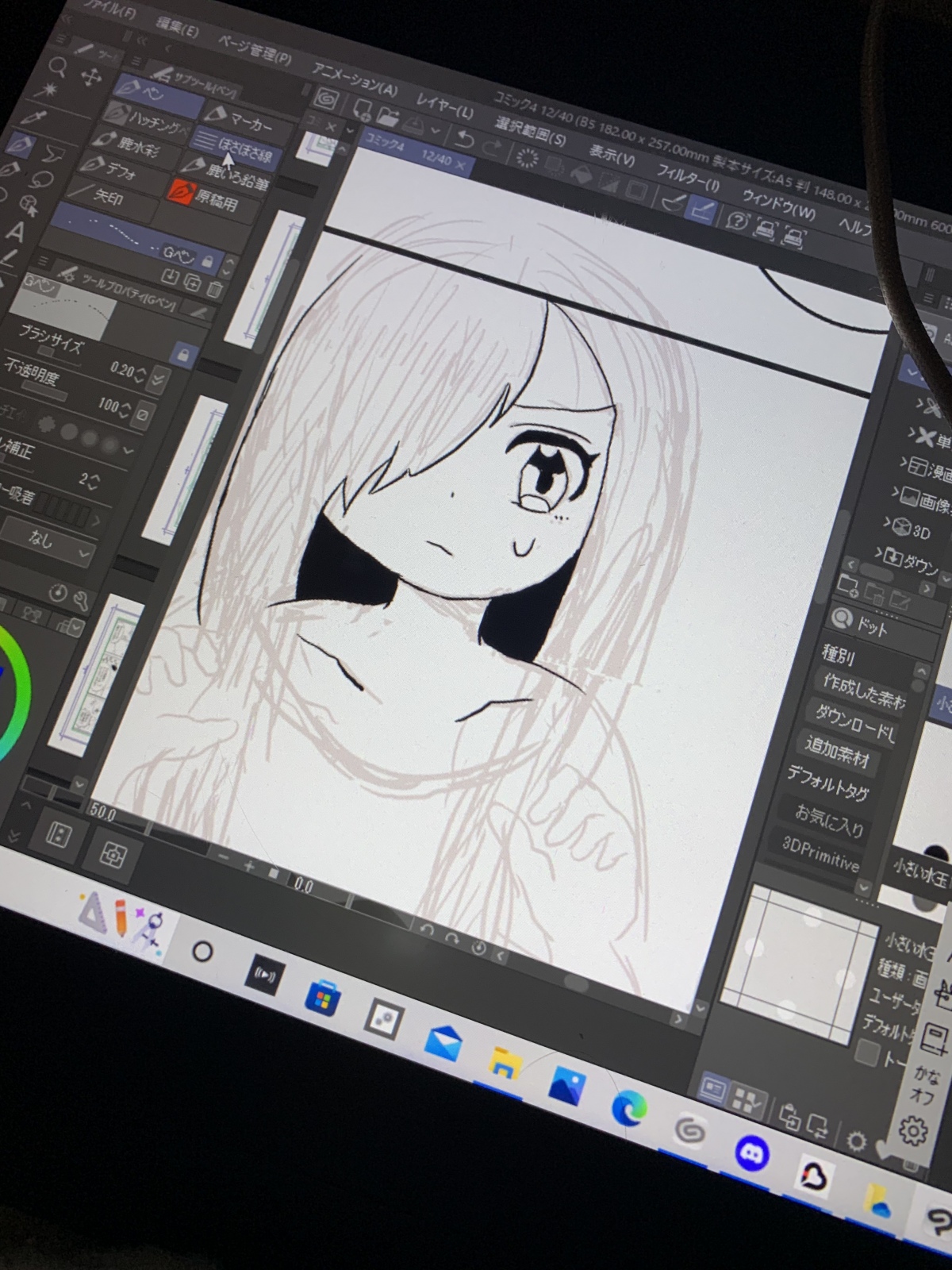Viewport: 952px width, 1270px height.
Task: Create a new document from command bar
Action: [362, 110]
